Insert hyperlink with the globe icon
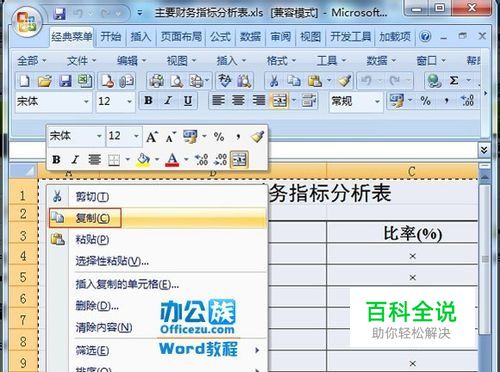500x372 pixels. 434,81
